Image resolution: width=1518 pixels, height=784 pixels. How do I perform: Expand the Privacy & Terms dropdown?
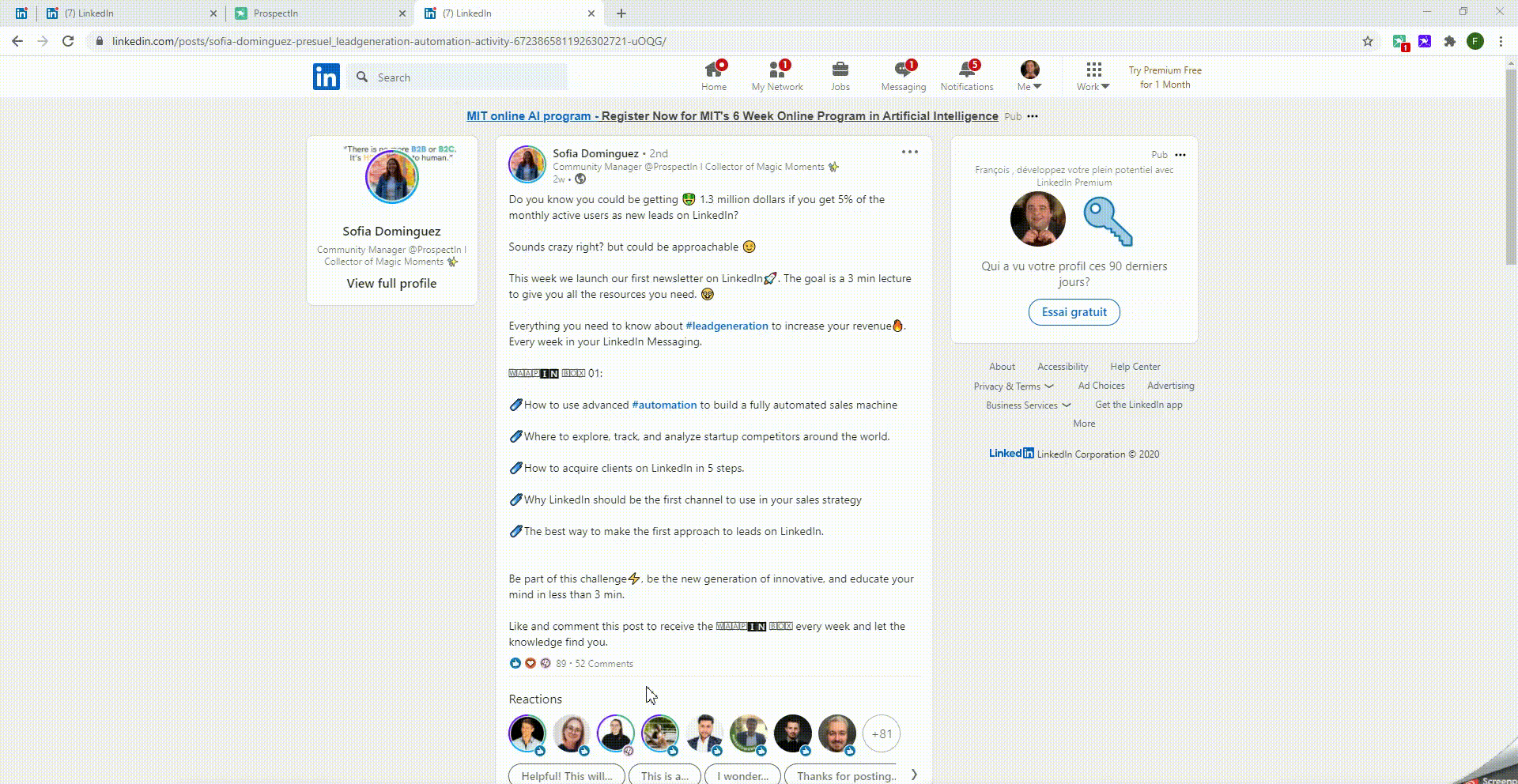click(1014, 386)
